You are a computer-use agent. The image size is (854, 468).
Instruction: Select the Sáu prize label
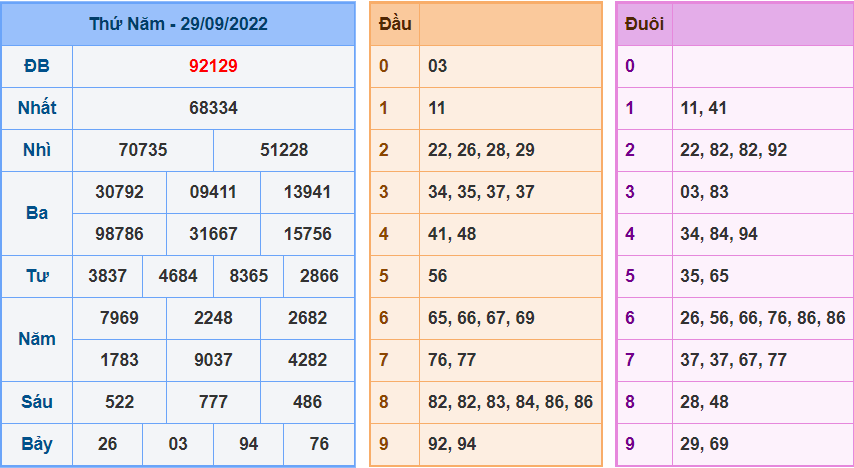tap(37, 402)
